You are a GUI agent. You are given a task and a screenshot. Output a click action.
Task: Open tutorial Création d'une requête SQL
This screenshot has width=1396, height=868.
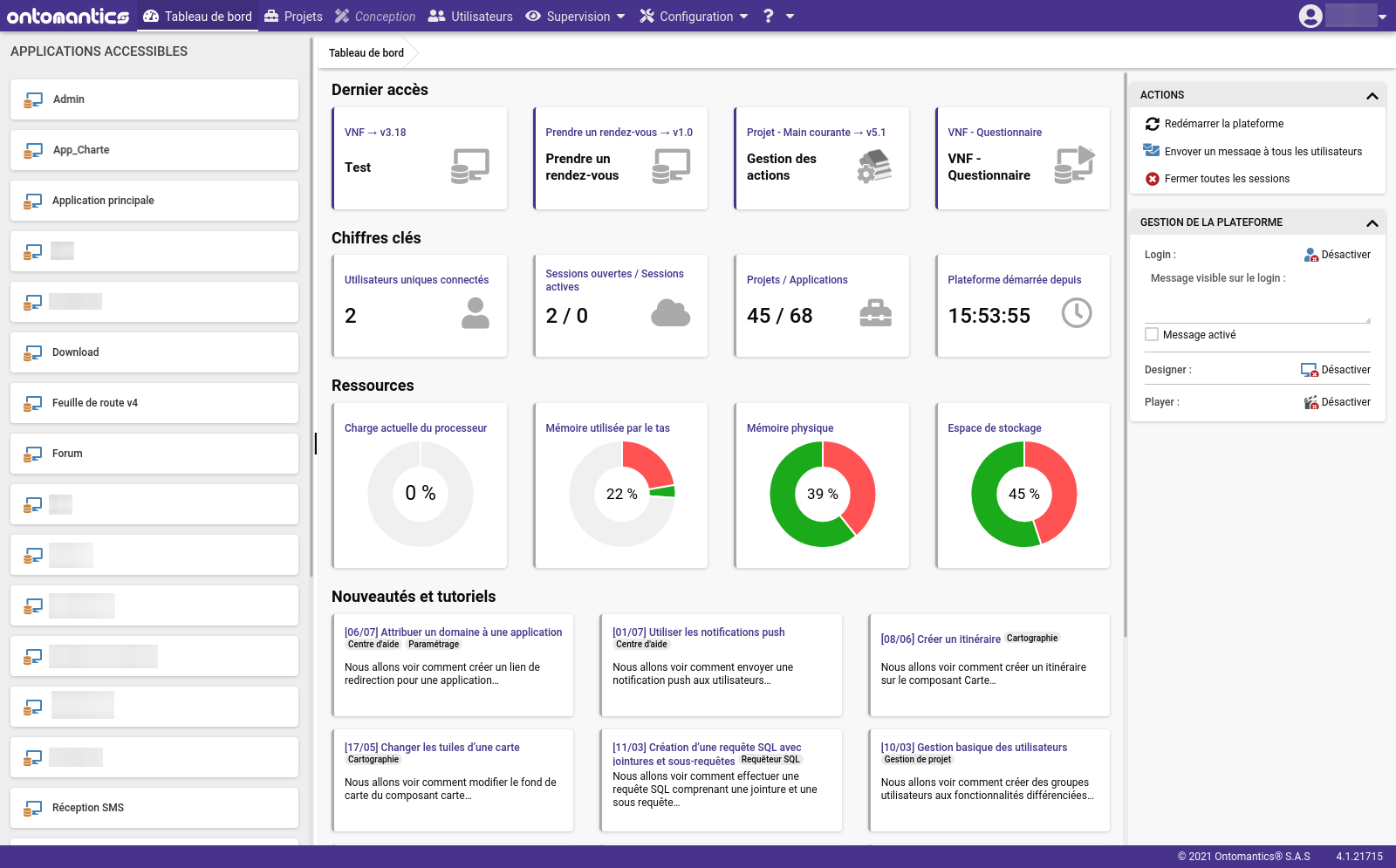pyautogui.click(x=707, y=754)
